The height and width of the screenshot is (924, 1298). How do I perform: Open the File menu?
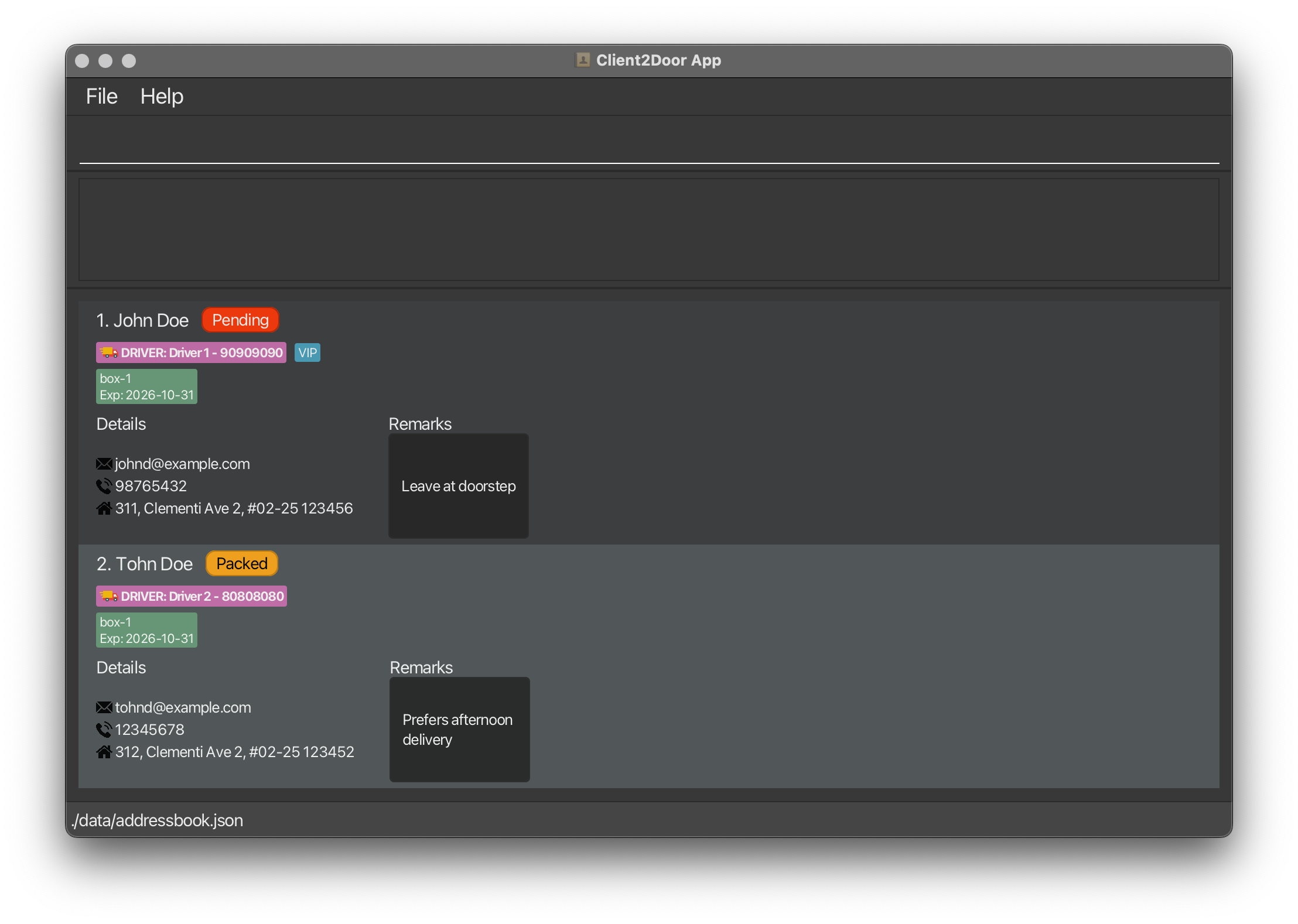pyautogui.click(x=102, y=97)
